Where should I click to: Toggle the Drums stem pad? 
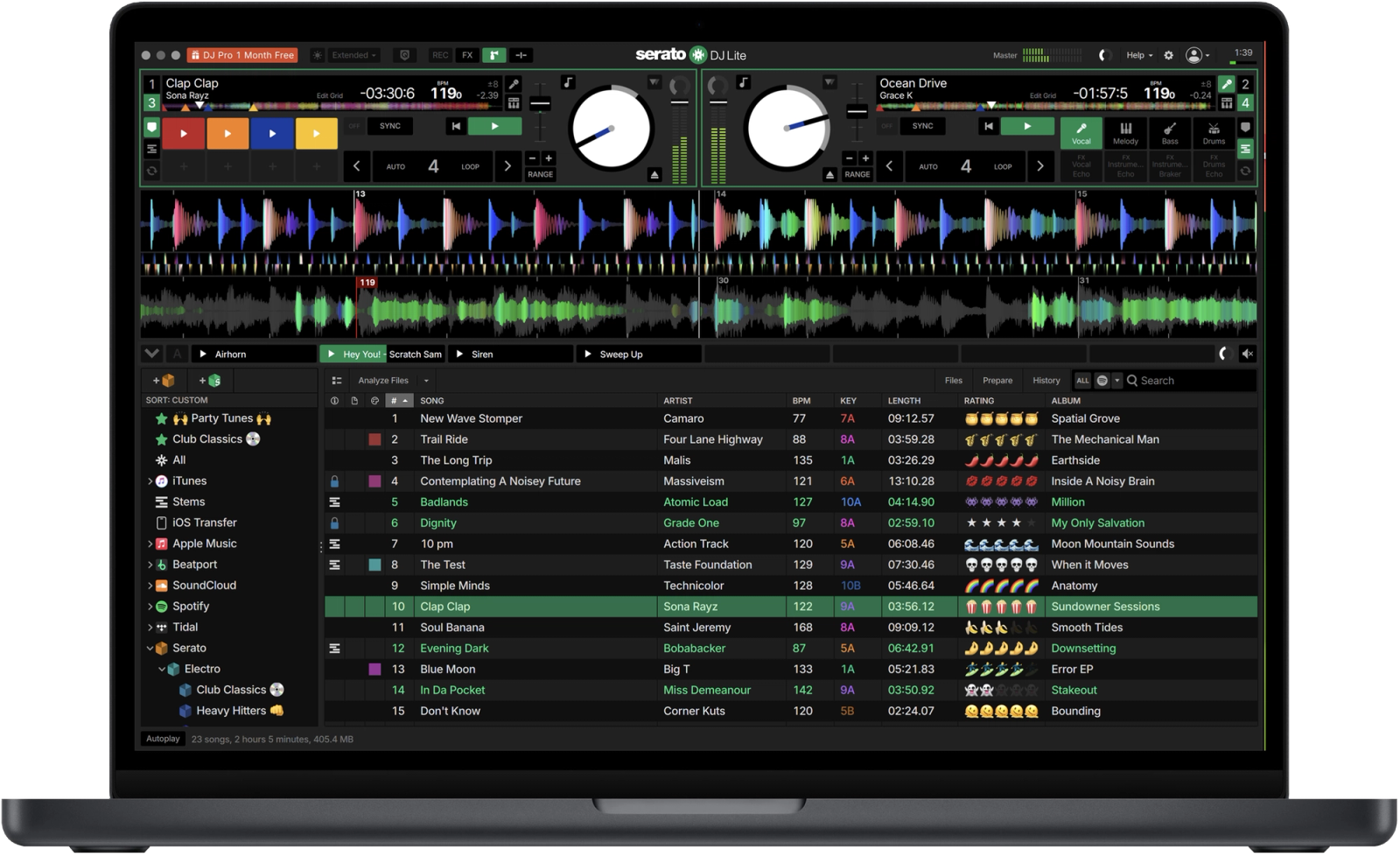coord(1214,133)
